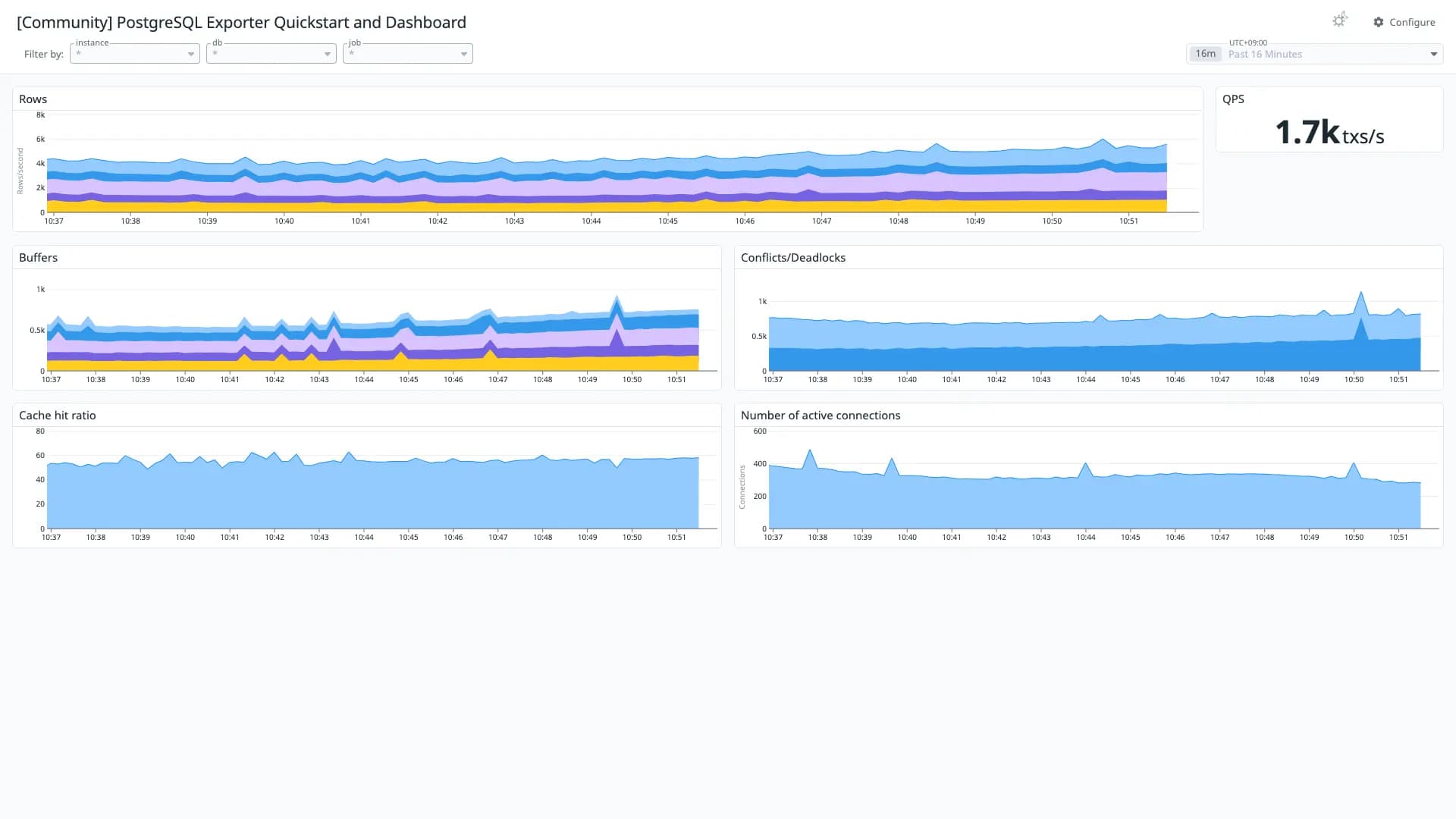This screenshot has height=819, width=1456.
Task: Select the Number of active connections title
Action: (x=821, y=416)
